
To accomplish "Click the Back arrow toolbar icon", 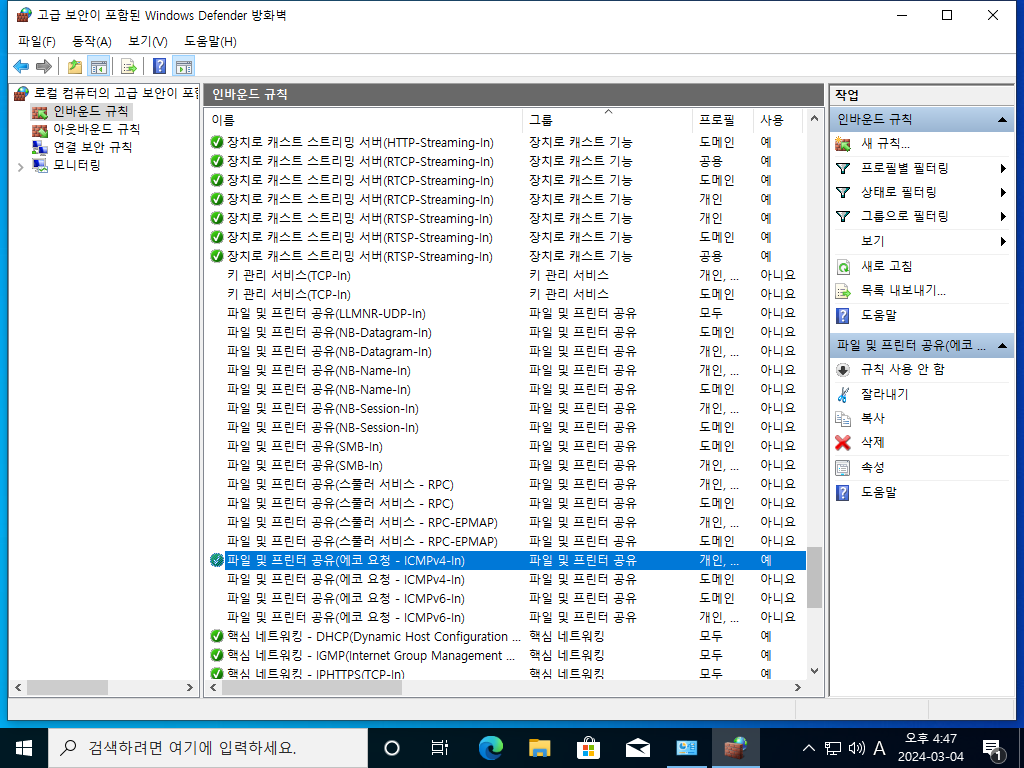I will pos(21,66).
